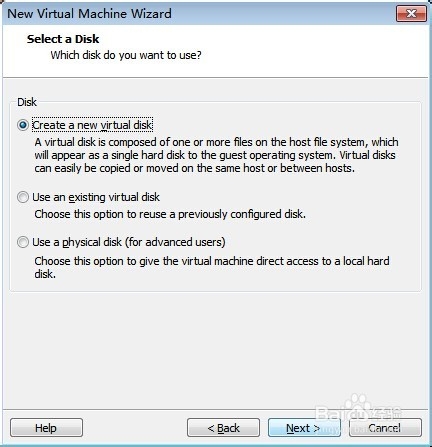Click the Baidu paw print watermark icon
This screenshot has height=447, width=432.
point(357,402)
